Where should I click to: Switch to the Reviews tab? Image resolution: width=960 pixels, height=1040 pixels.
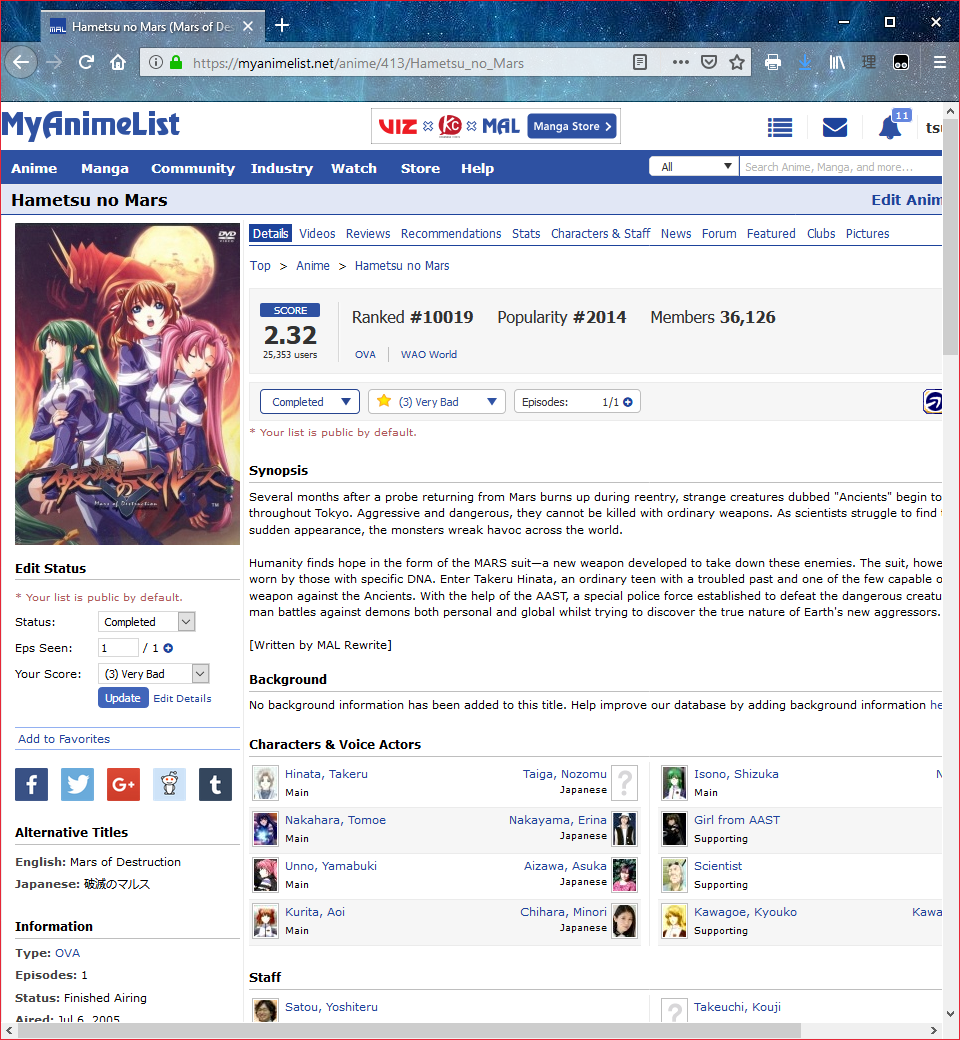click(368, 233)
